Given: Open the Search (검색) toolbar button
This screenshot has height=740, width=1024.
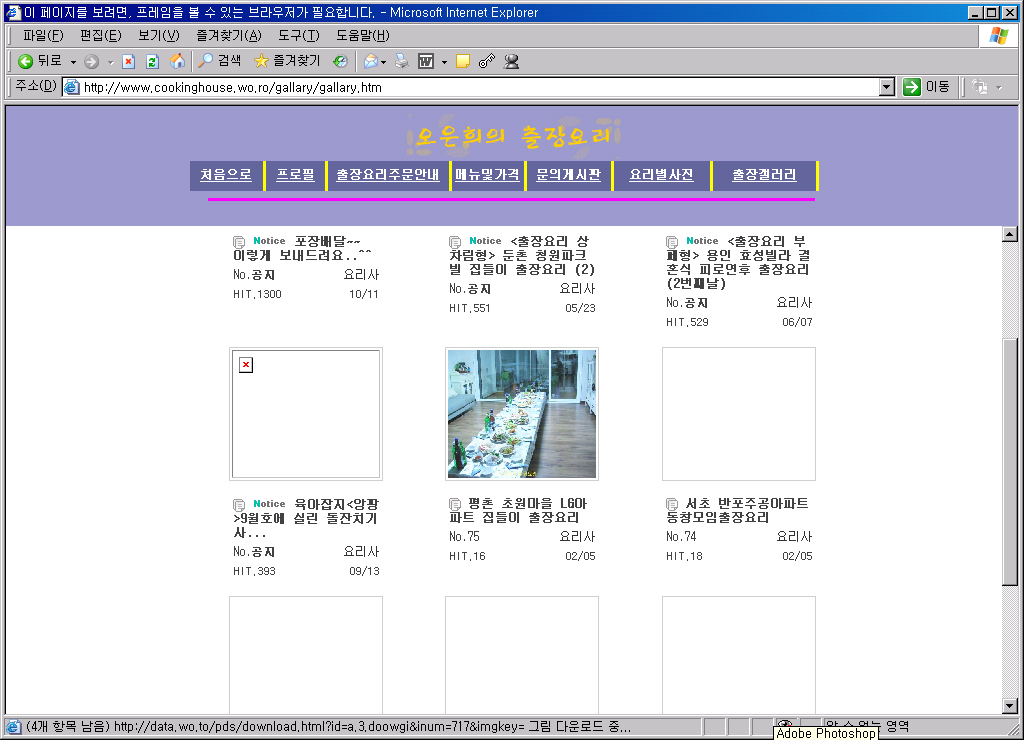Looking at the screenshot, I should [x=219, y=61].
